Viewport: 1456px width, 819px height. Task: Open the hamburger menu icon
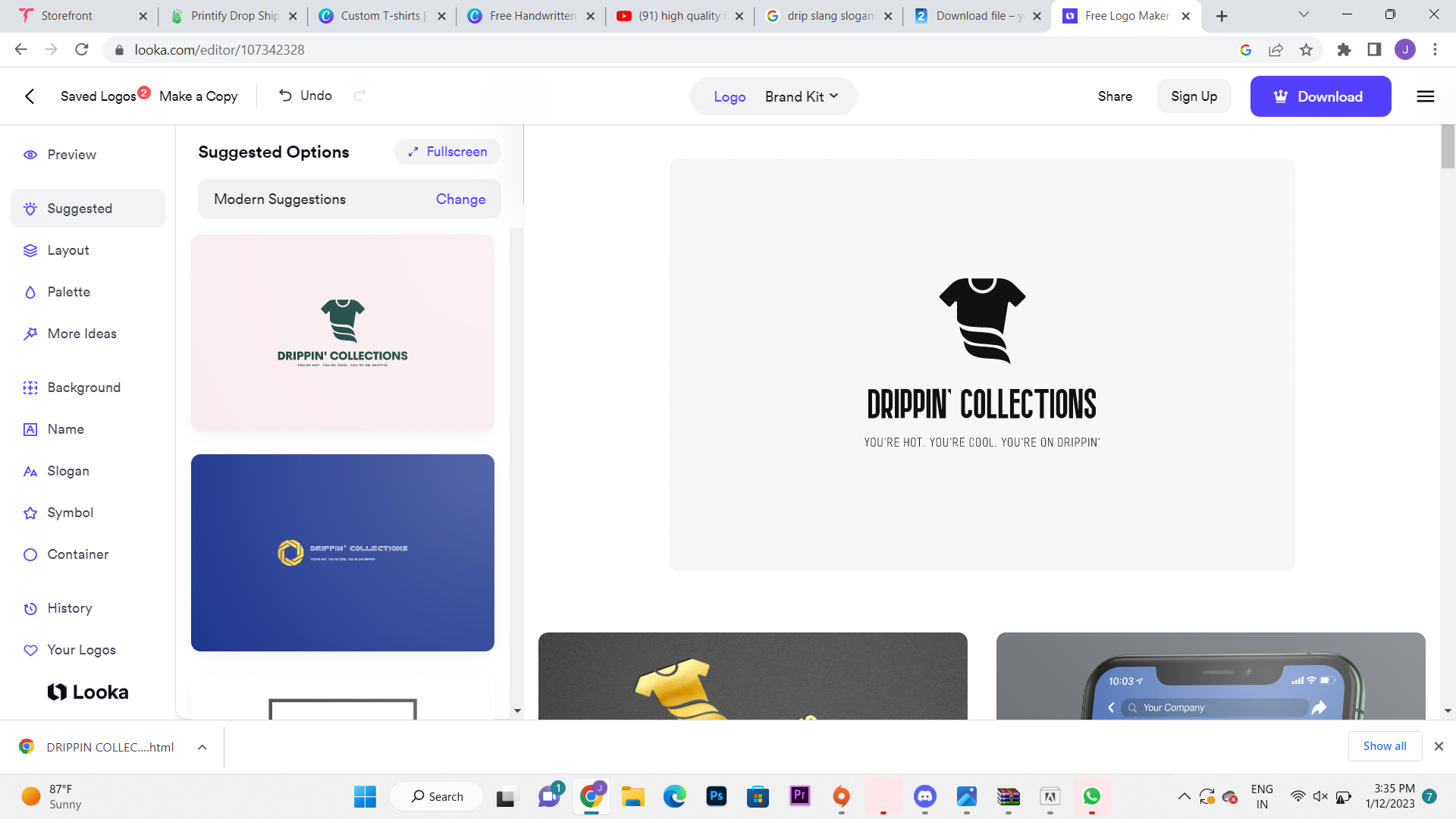(1426, 96)
